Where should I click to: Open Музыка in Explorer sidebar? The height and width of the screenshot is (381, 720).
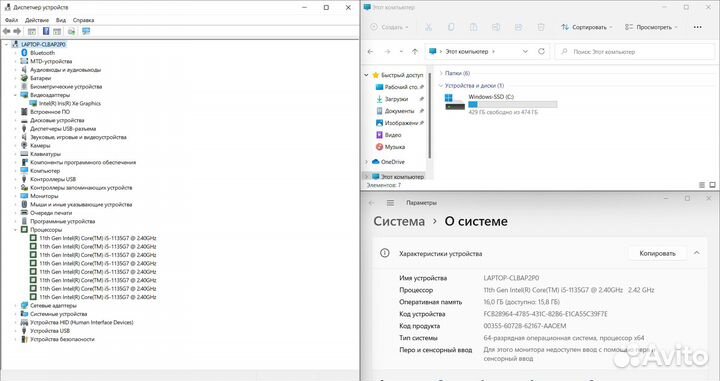(x=391, y=147)
